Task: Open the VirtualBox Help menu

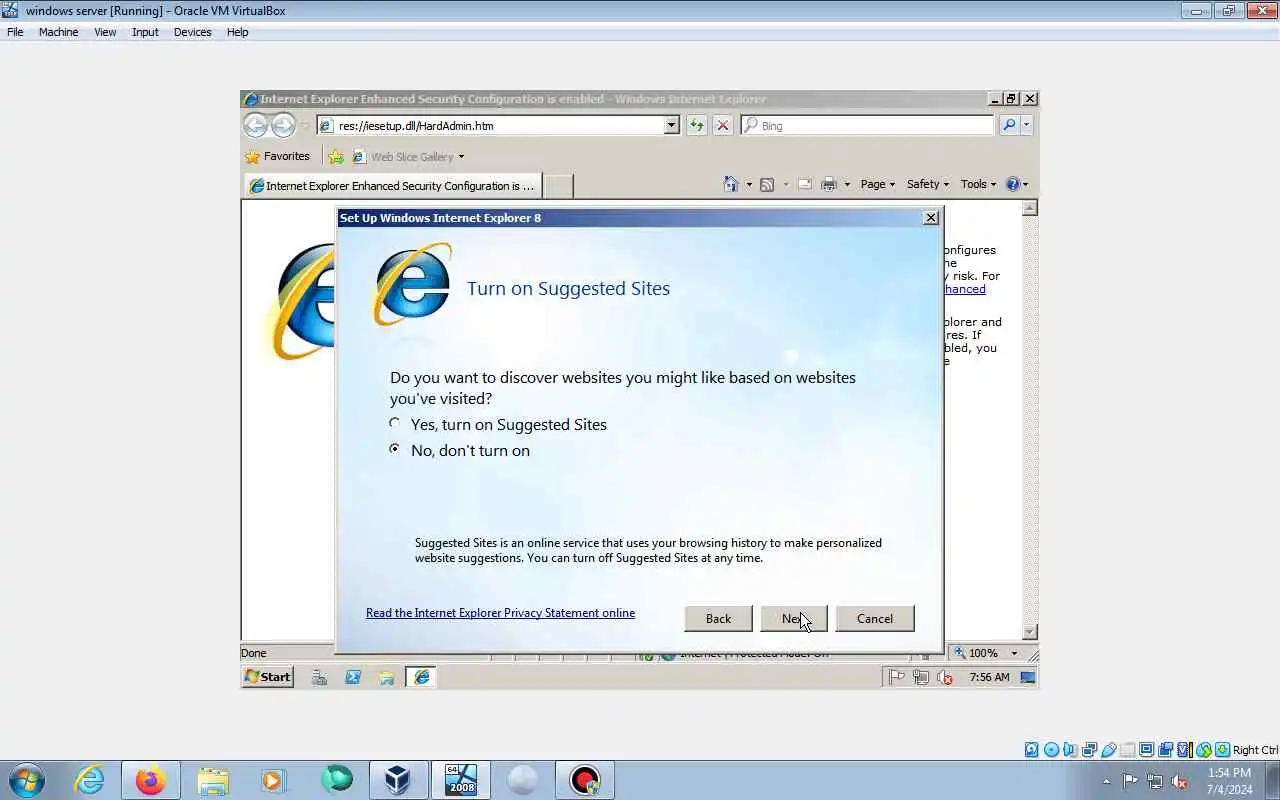Action: tap(237, 32)
